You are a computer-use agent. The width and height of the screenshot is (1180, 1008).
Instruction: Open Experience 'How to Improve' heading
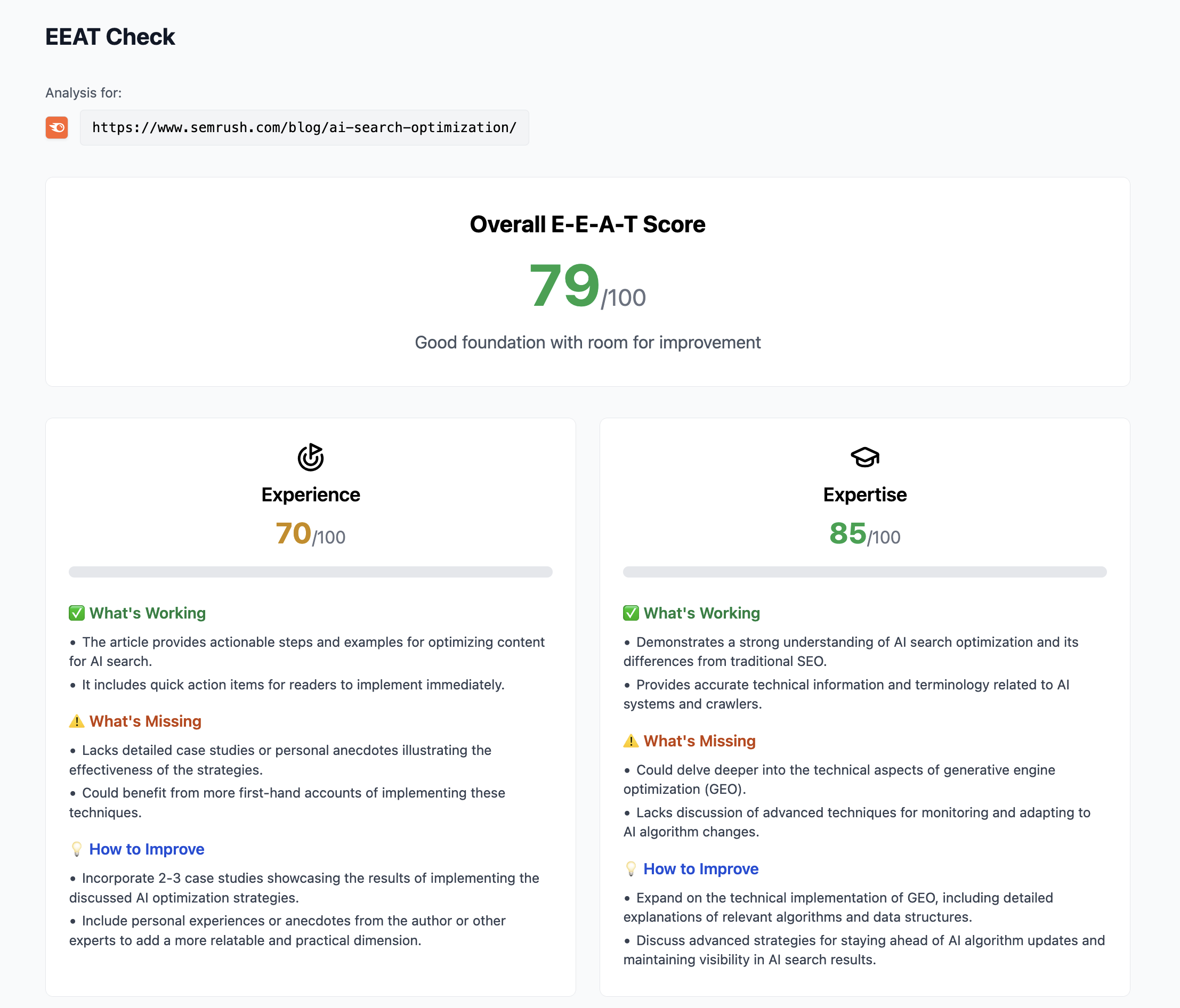[x=147, y=849]
